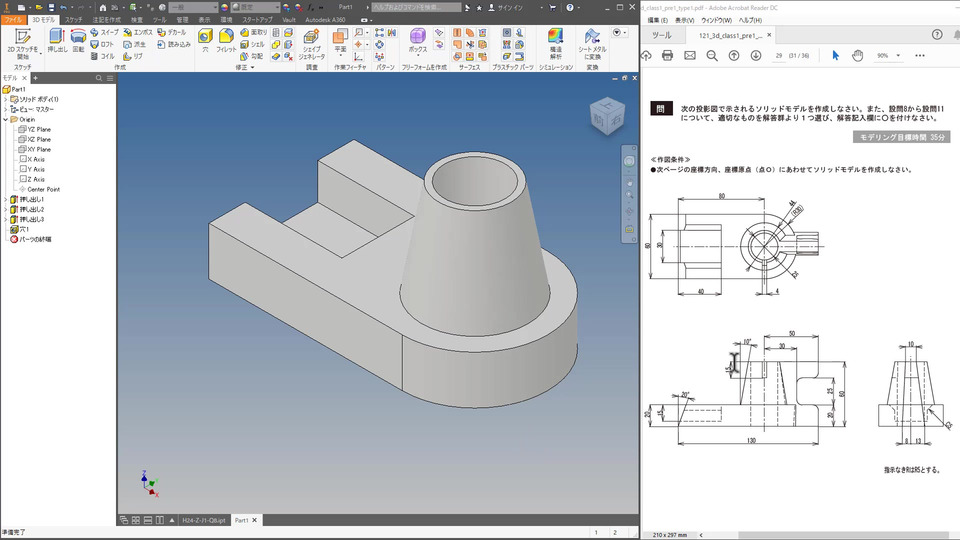This screenshot has height=540, width=960.
Task: Expand the ソリッド ボディ(1) node
Action: 6,99
